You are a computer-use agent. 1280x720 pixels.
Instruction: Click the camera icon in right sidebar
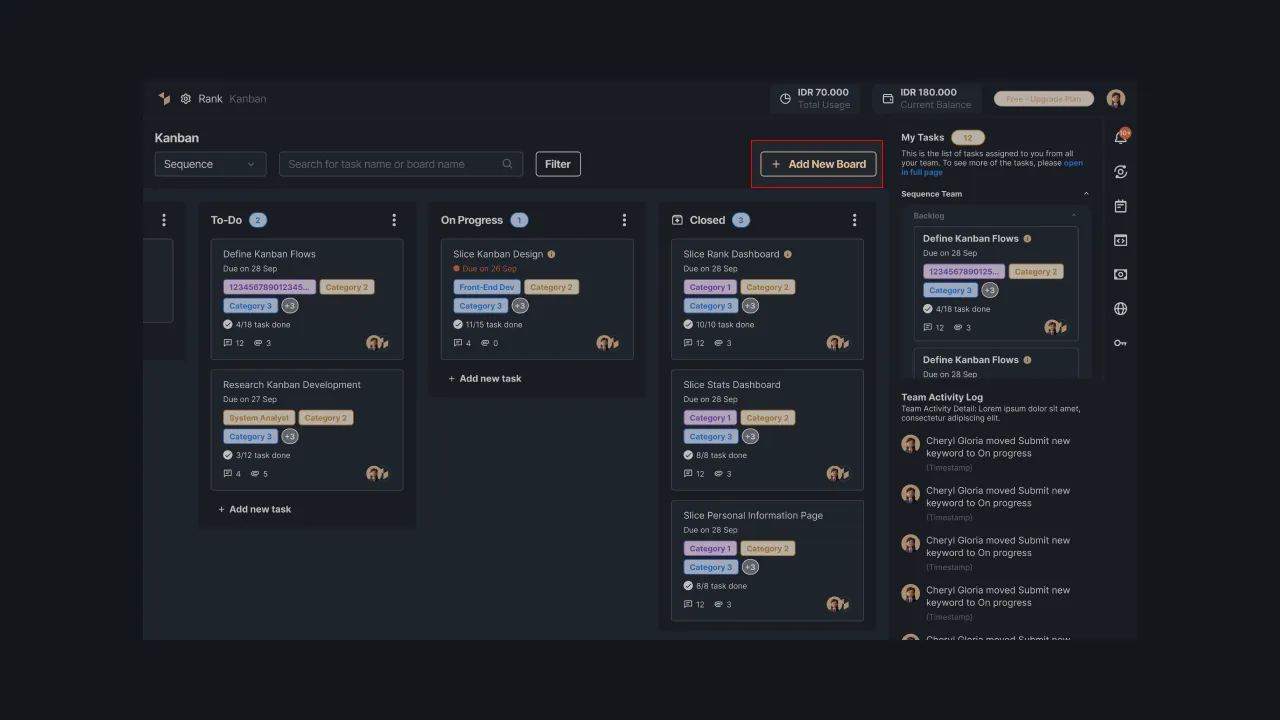click(1120, 274)
